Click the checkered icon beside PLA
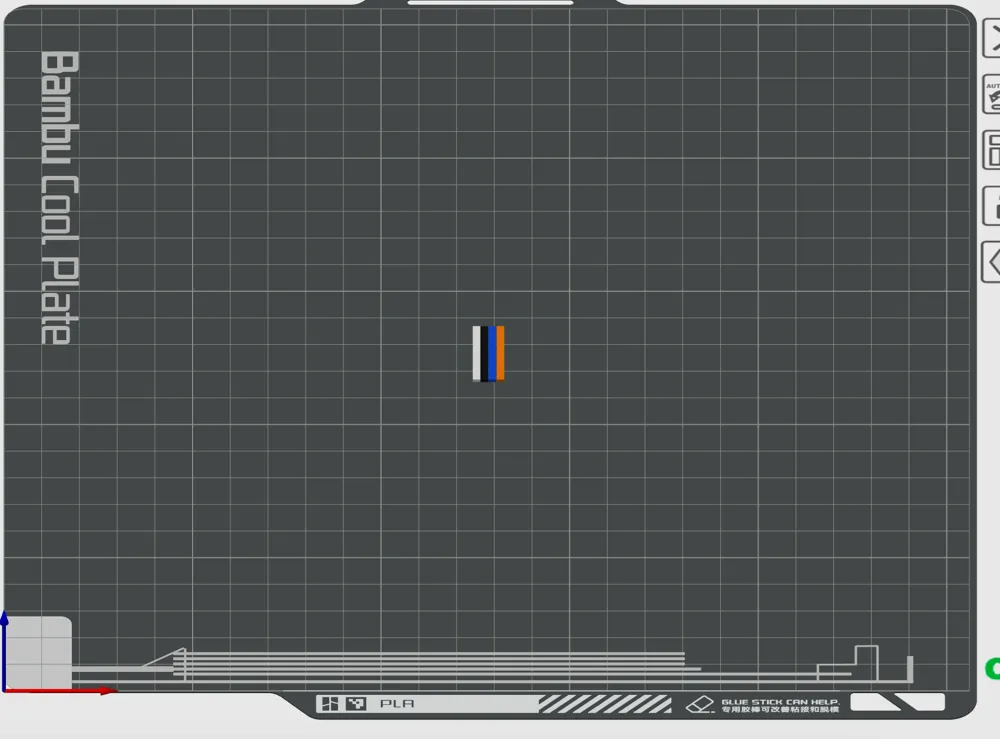1000x739 pixels. [x=356, y=704]
